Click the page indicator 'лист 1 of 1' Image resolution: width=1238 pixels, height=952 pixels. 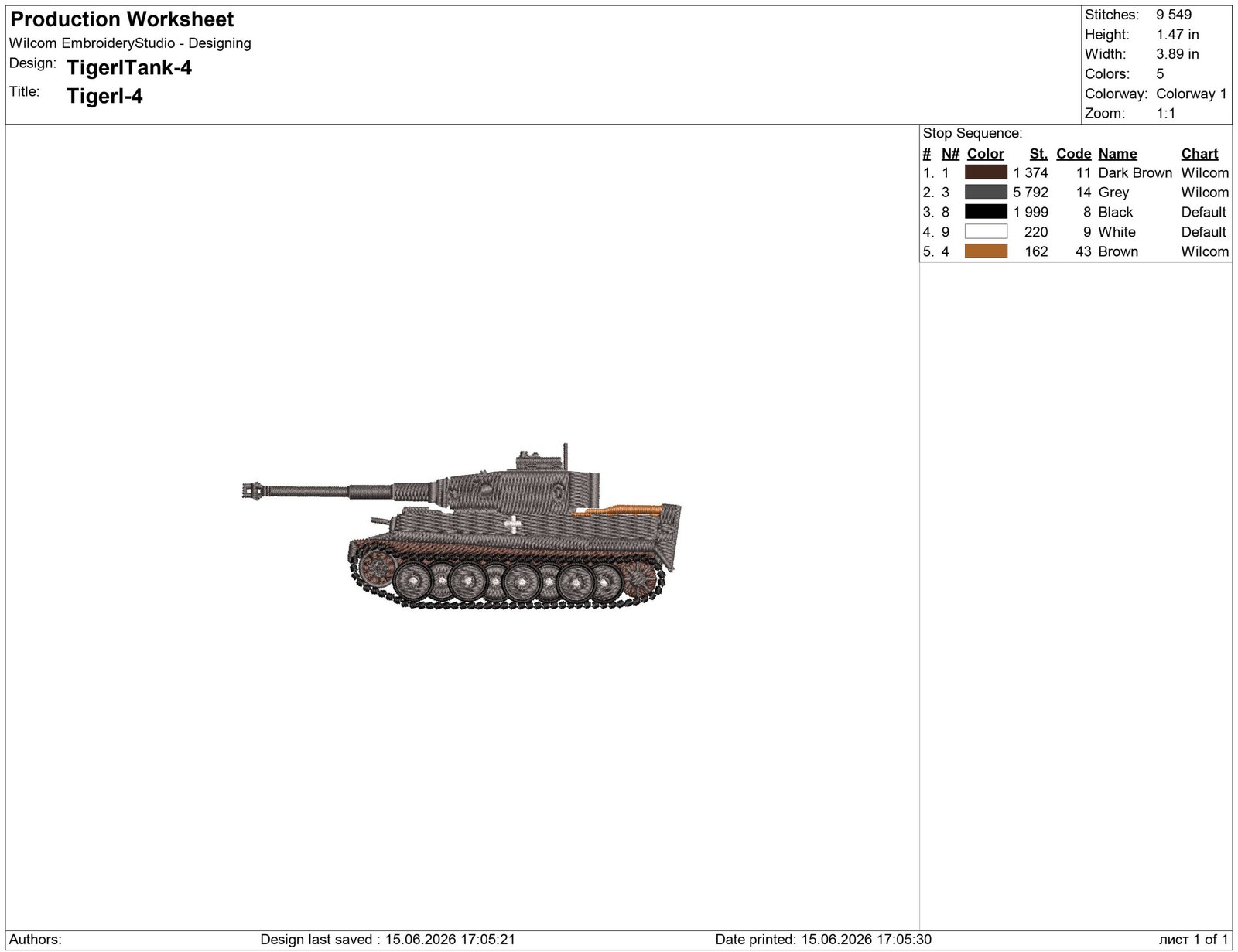tap(1193, 940)
